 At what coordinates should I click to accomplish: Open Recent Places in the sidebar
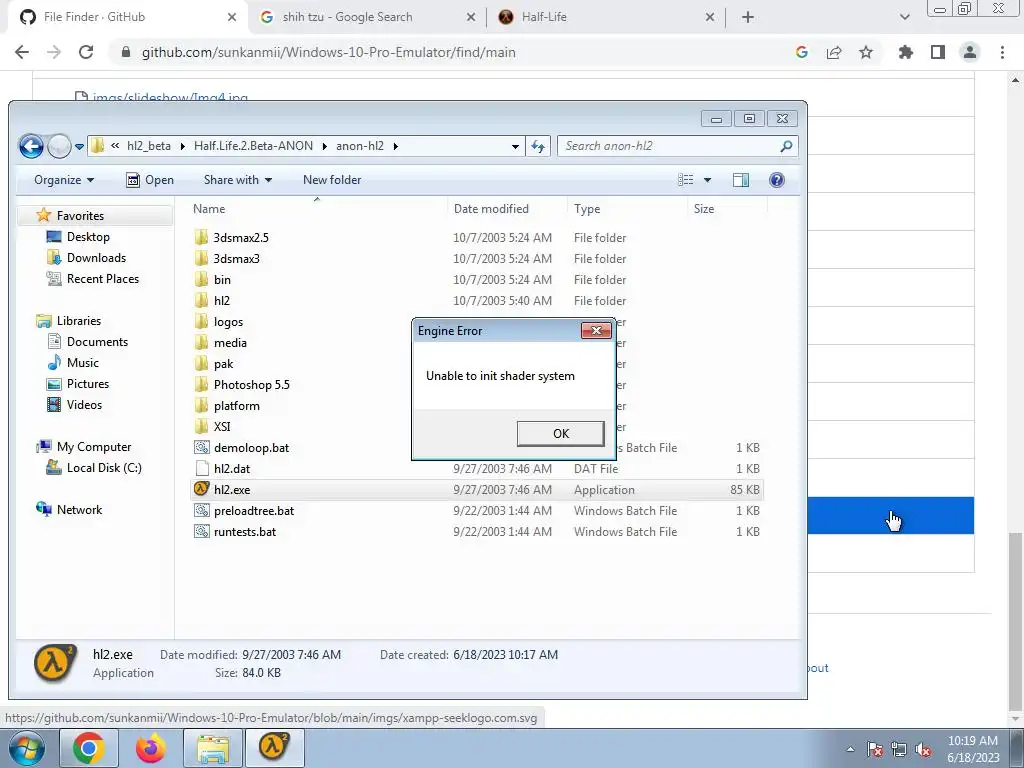[x=103, y=279]
